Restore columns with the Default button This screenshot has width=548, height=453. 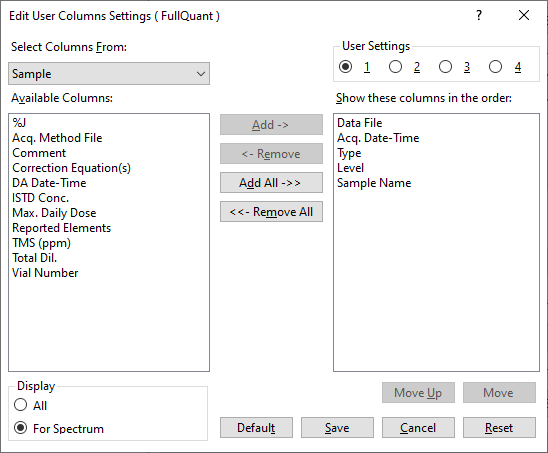tap(256, 427)
